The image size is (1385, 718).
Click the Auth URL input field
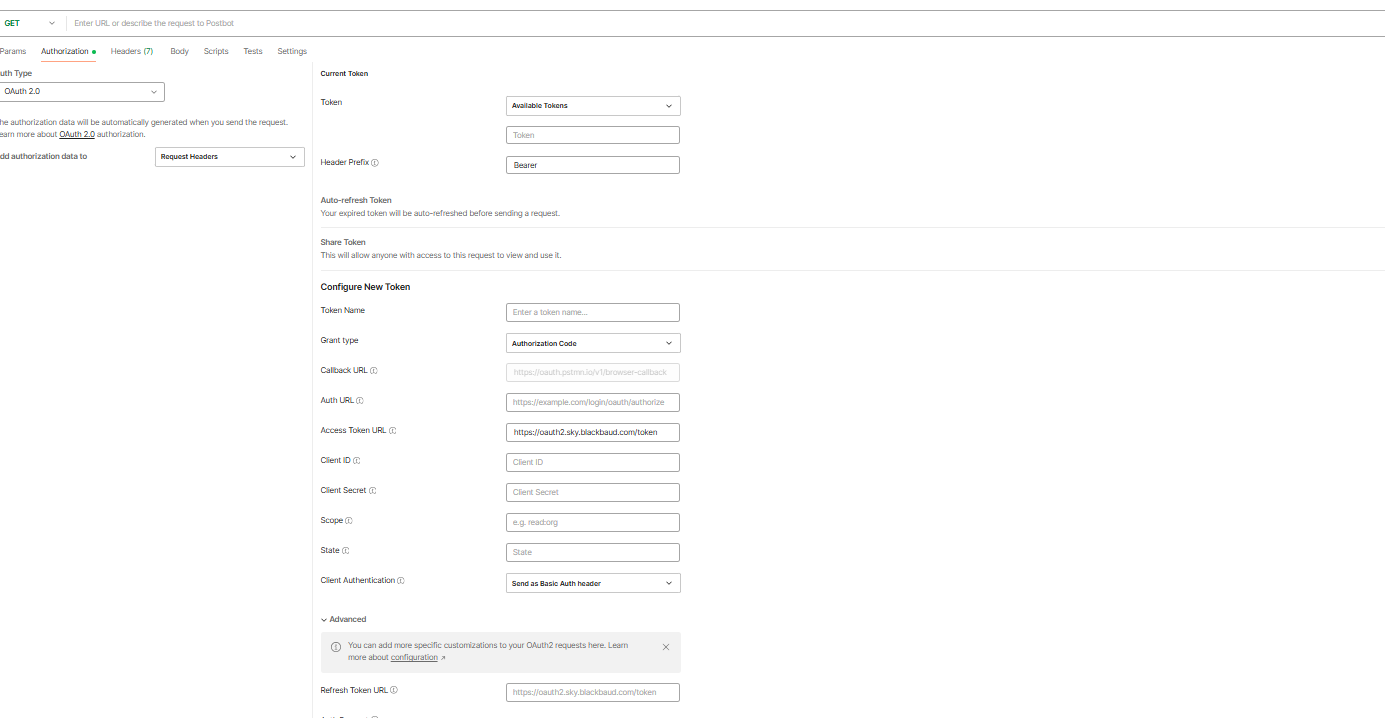pyautogui.click(x=593, y=402)
